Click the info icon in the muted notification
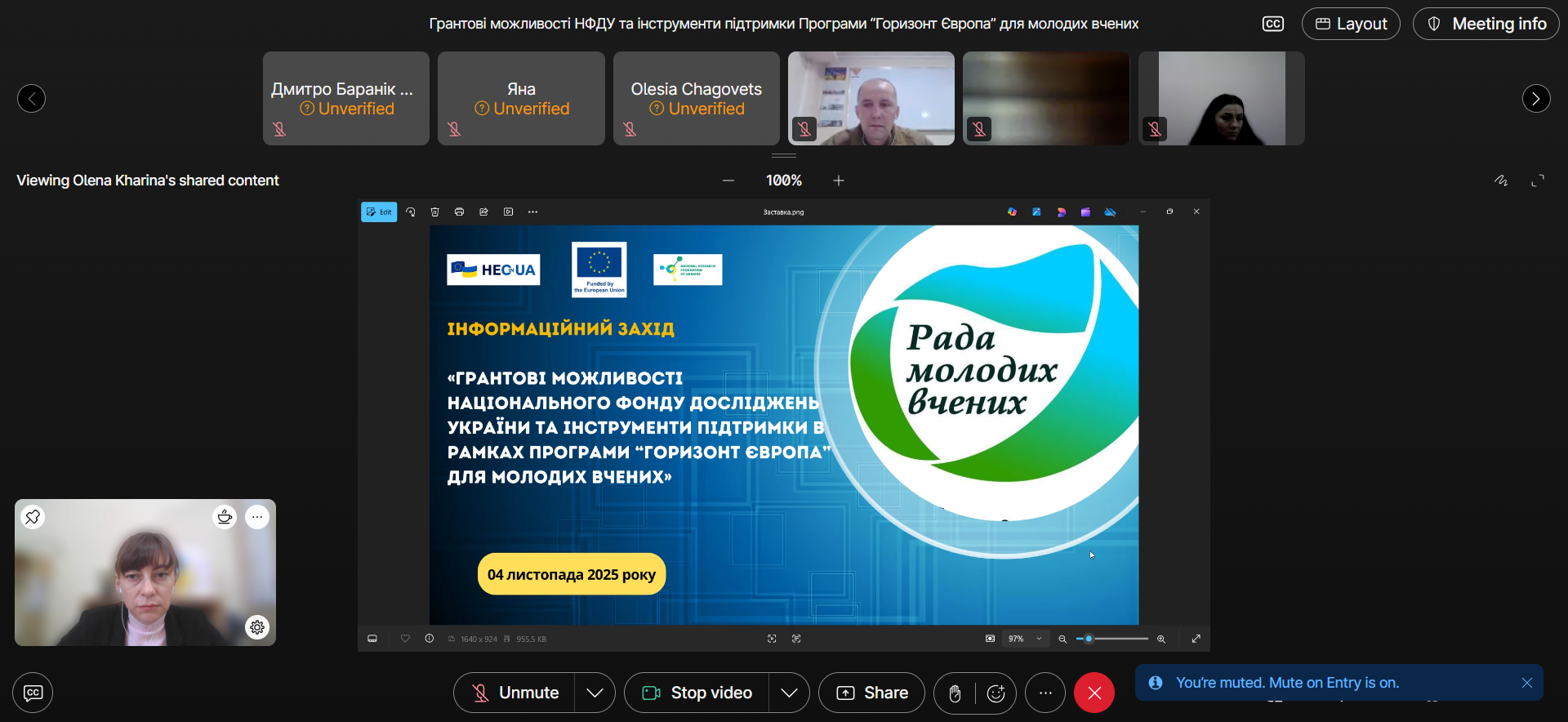The width and height of the screenshot is (1568, 722). (x=1156, y=683)
